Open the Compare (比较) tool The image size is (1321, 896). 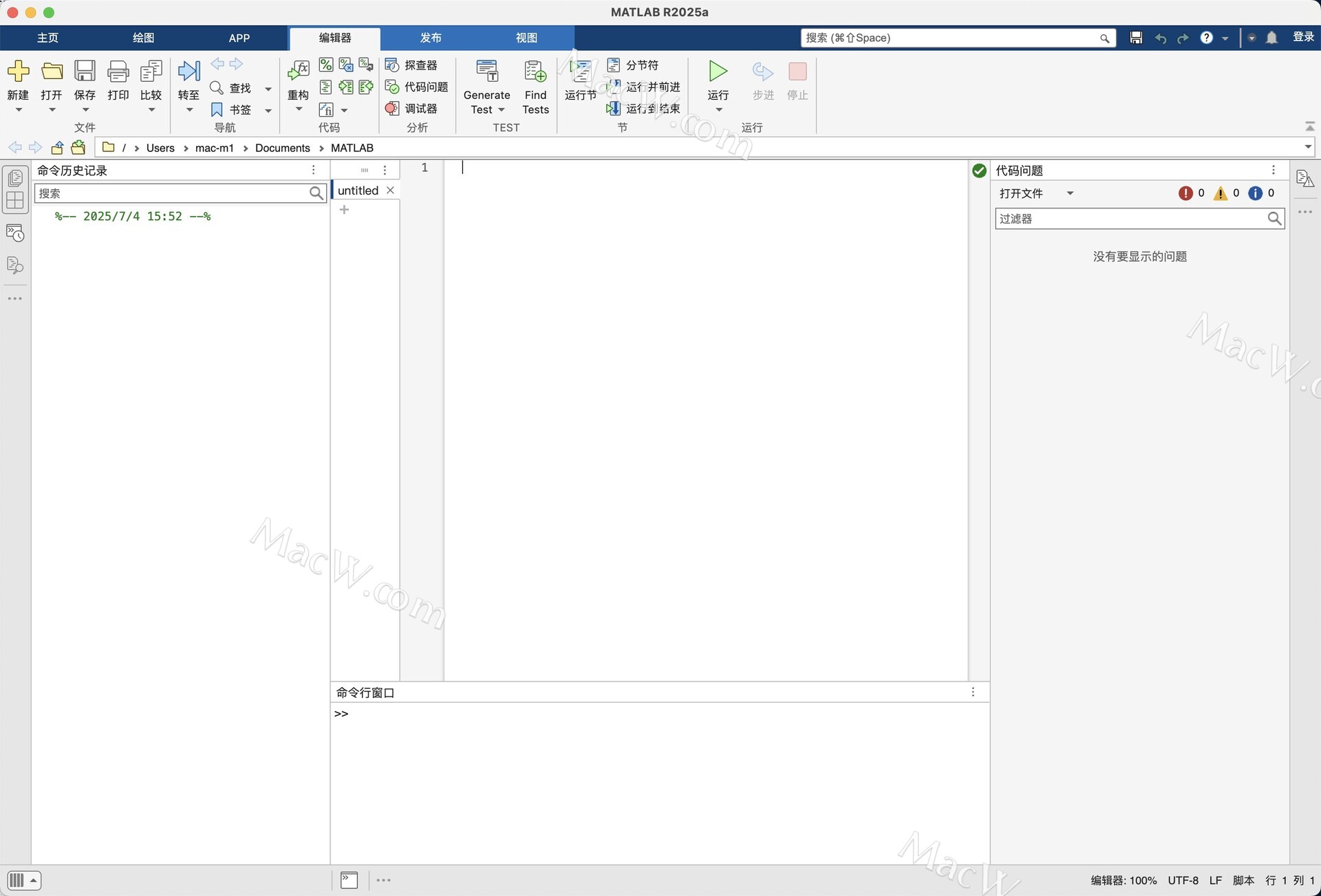[x=151, y=72]
